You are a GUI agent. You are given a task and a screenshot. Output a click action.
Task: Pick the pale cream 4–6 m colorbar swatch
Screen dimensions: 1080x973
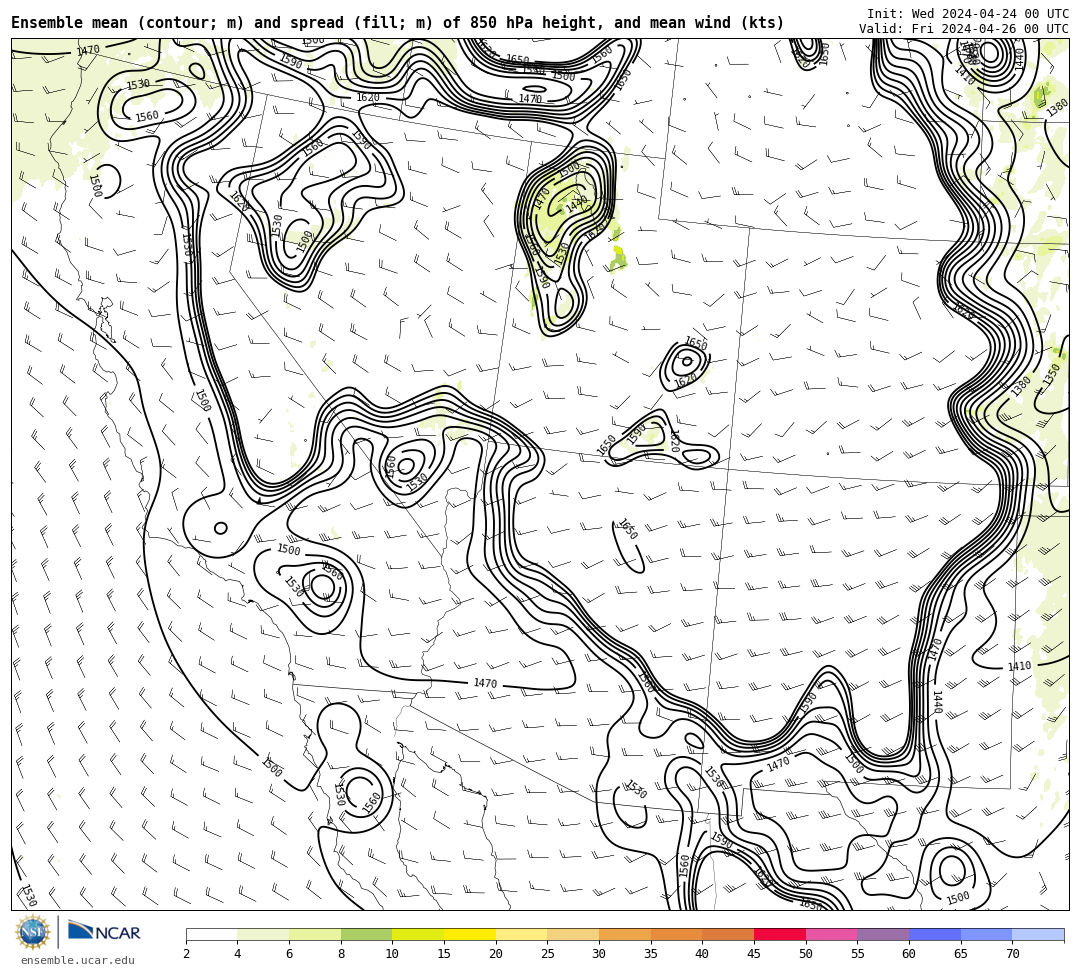(x=263, y=934)
